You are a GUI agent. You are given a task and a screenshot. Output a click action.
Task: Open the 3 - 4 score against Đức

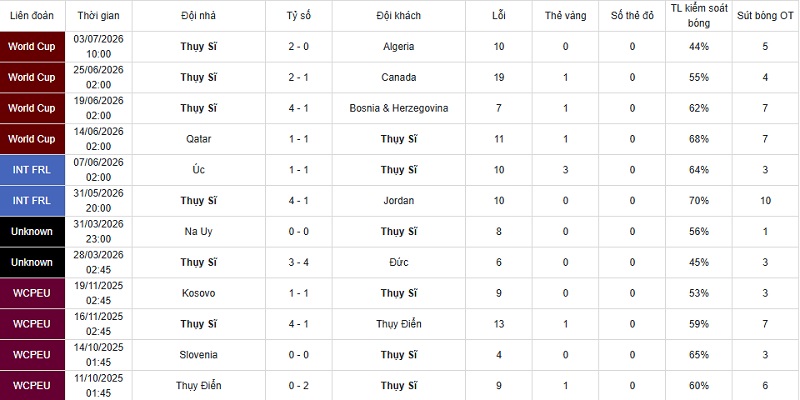click(298, 263)
